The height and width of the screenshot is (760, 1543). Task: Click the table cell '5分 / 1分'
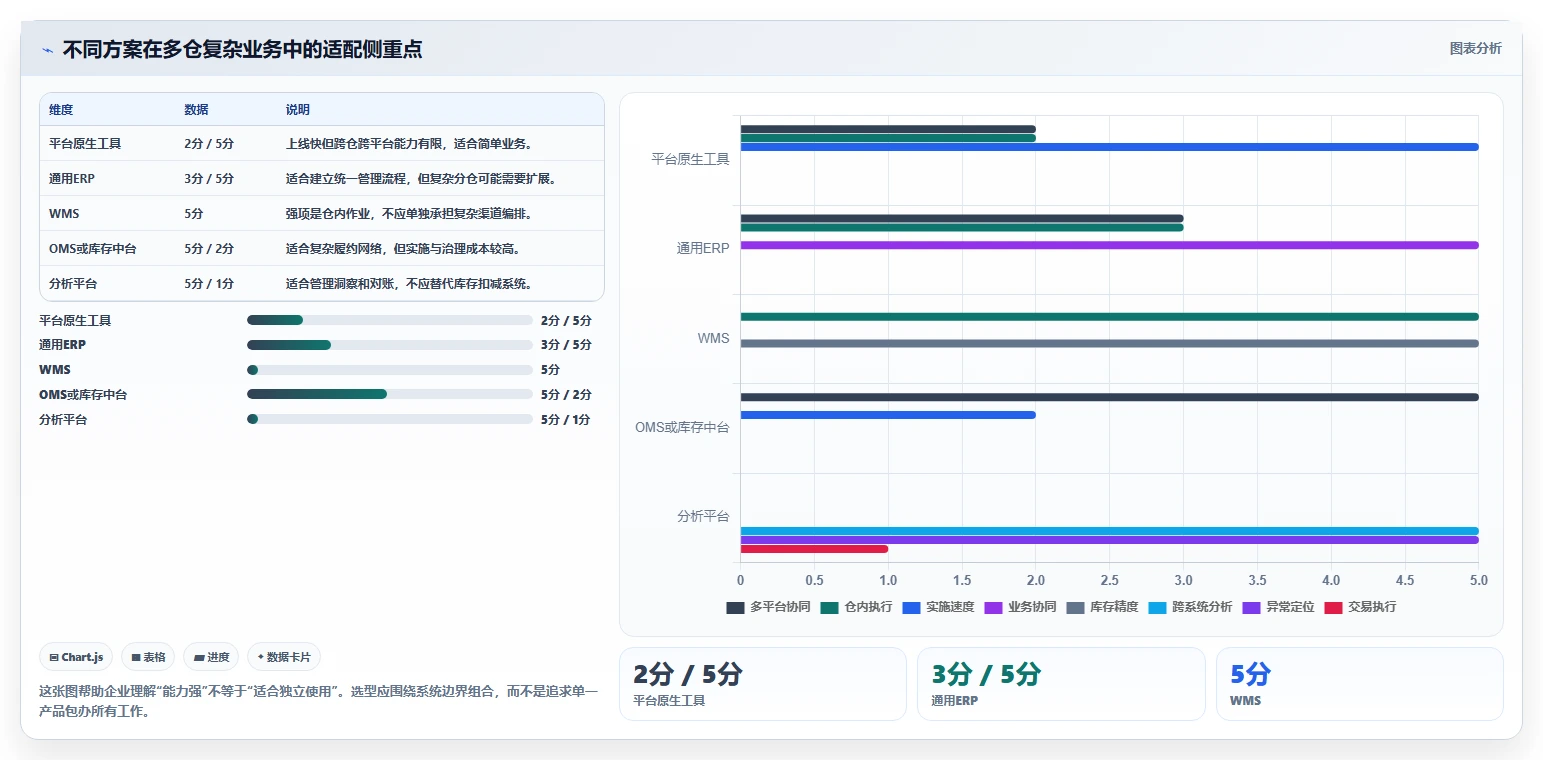coord(209,284)
